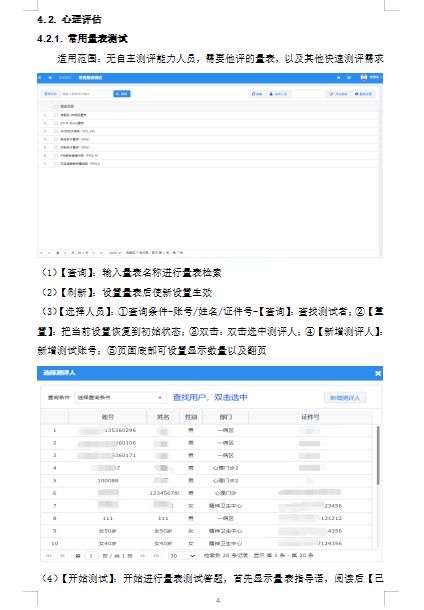The height and width of the screenshot is (610, 424).
Task: Click the scale name search input field
Action: (x=86, y=94)
